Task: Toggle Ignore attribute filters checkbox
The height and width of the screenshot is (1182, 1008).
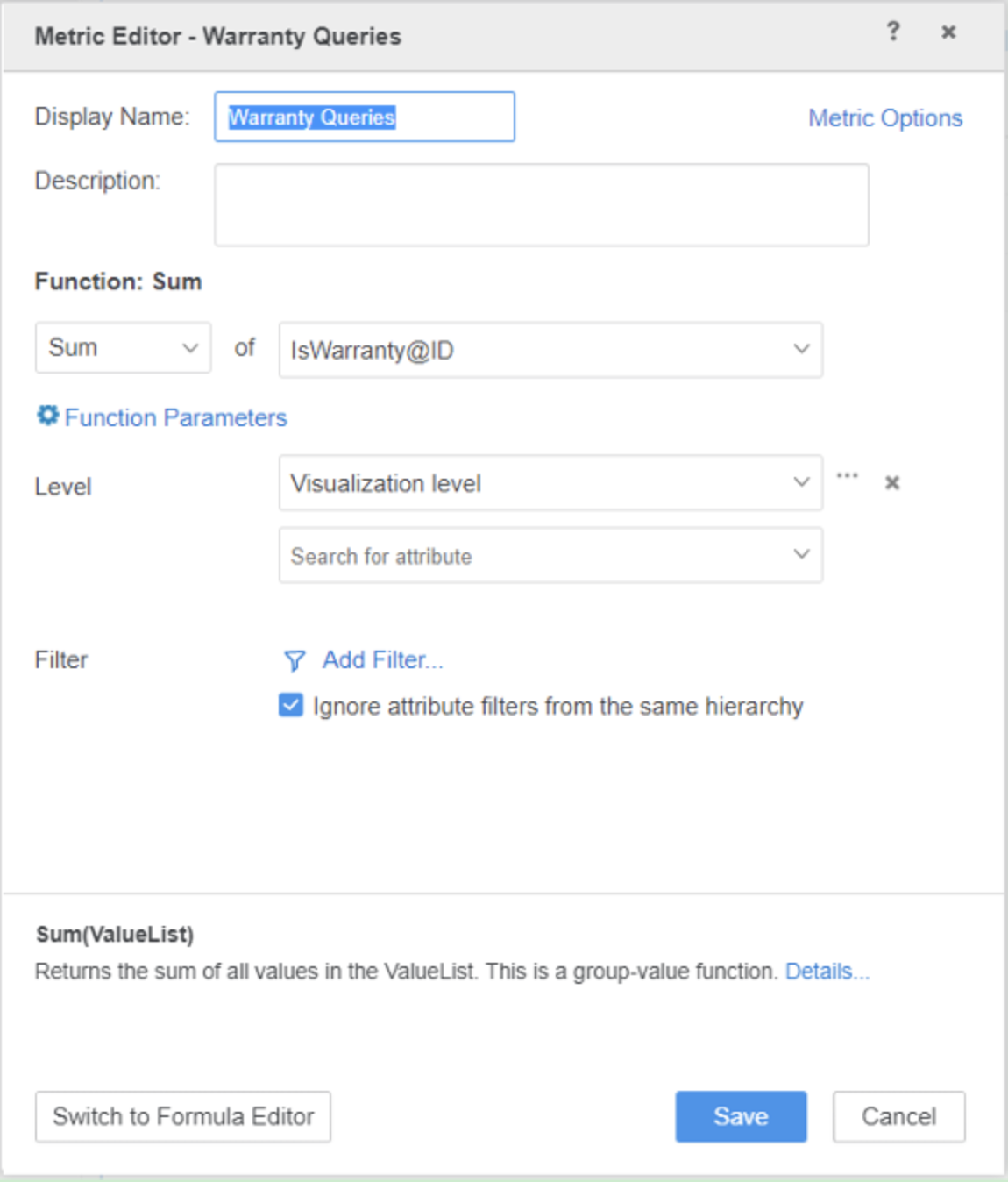Action: (291, 706)
